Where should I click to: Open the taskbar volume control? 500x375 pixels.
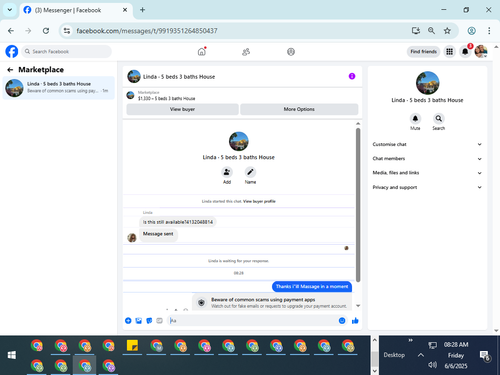pyautogui.click(x=432, y=365)
